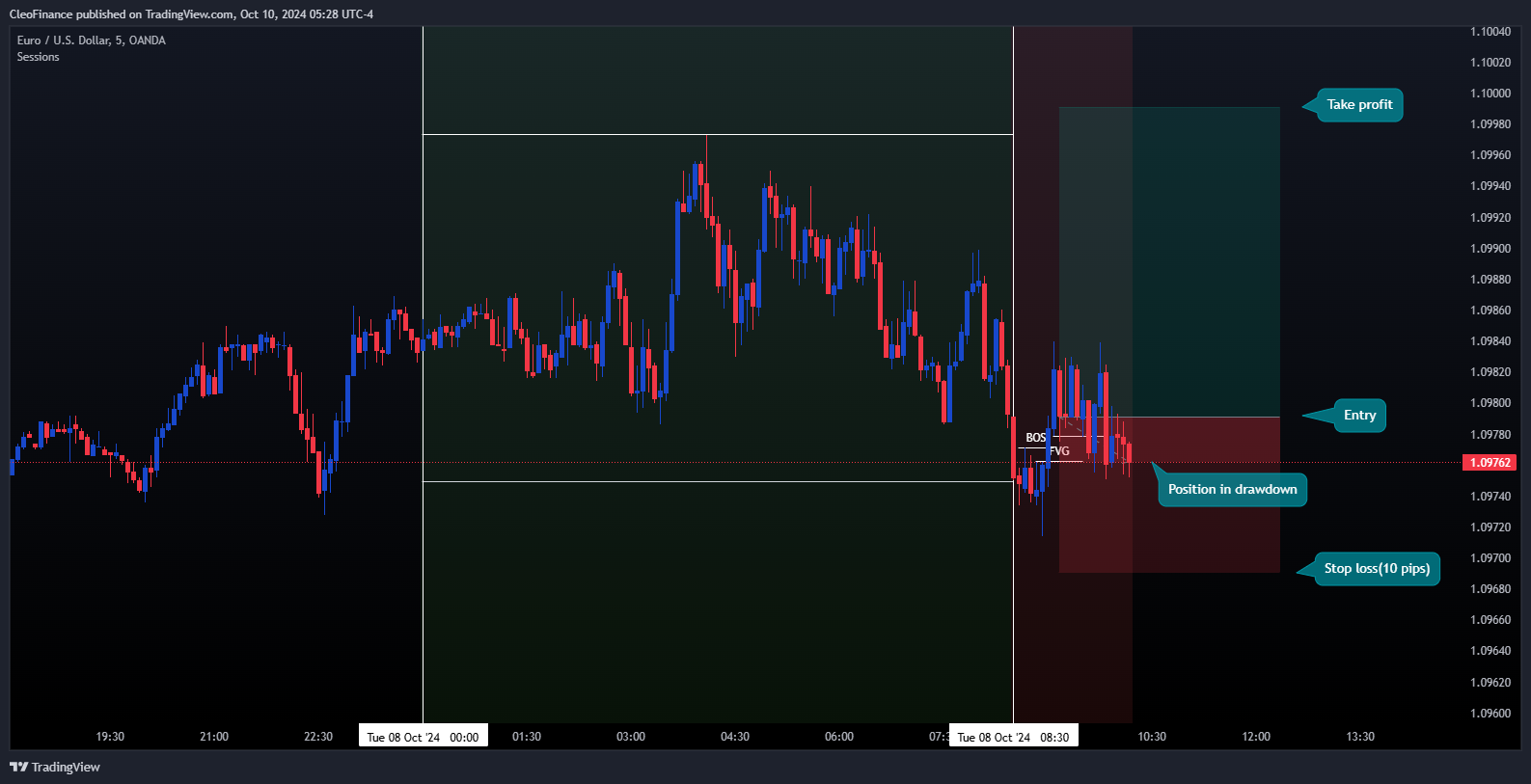Screen dimensions: 1531x784
Task: Click the 1.09680 price axis label
Action: pos(1490,589)
